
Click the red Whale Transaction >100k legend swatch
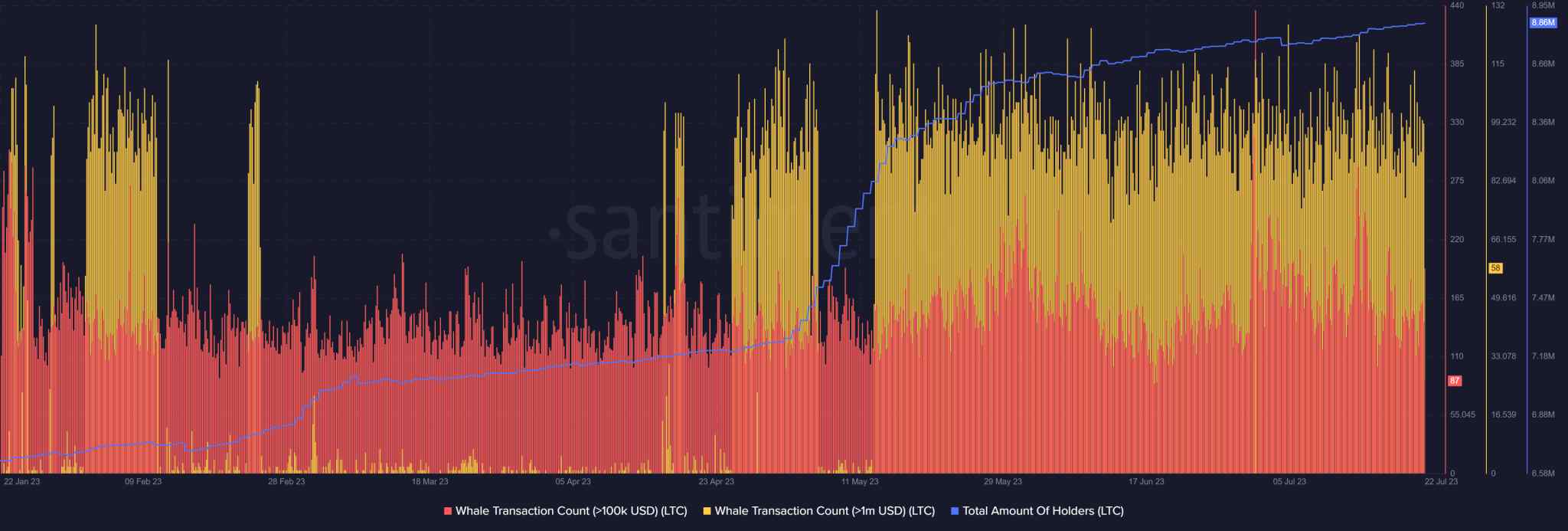[448, 511]
